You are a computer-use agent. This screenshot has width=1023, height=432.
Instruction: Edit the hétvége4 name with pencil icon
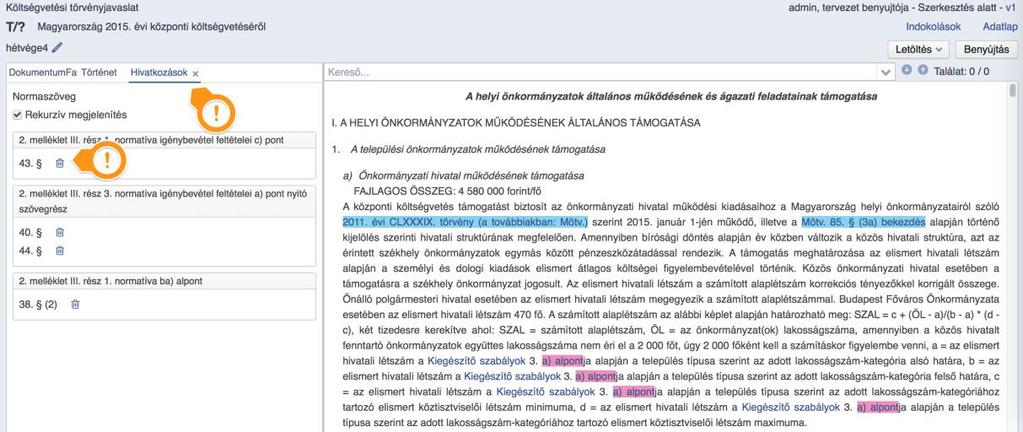57,47
